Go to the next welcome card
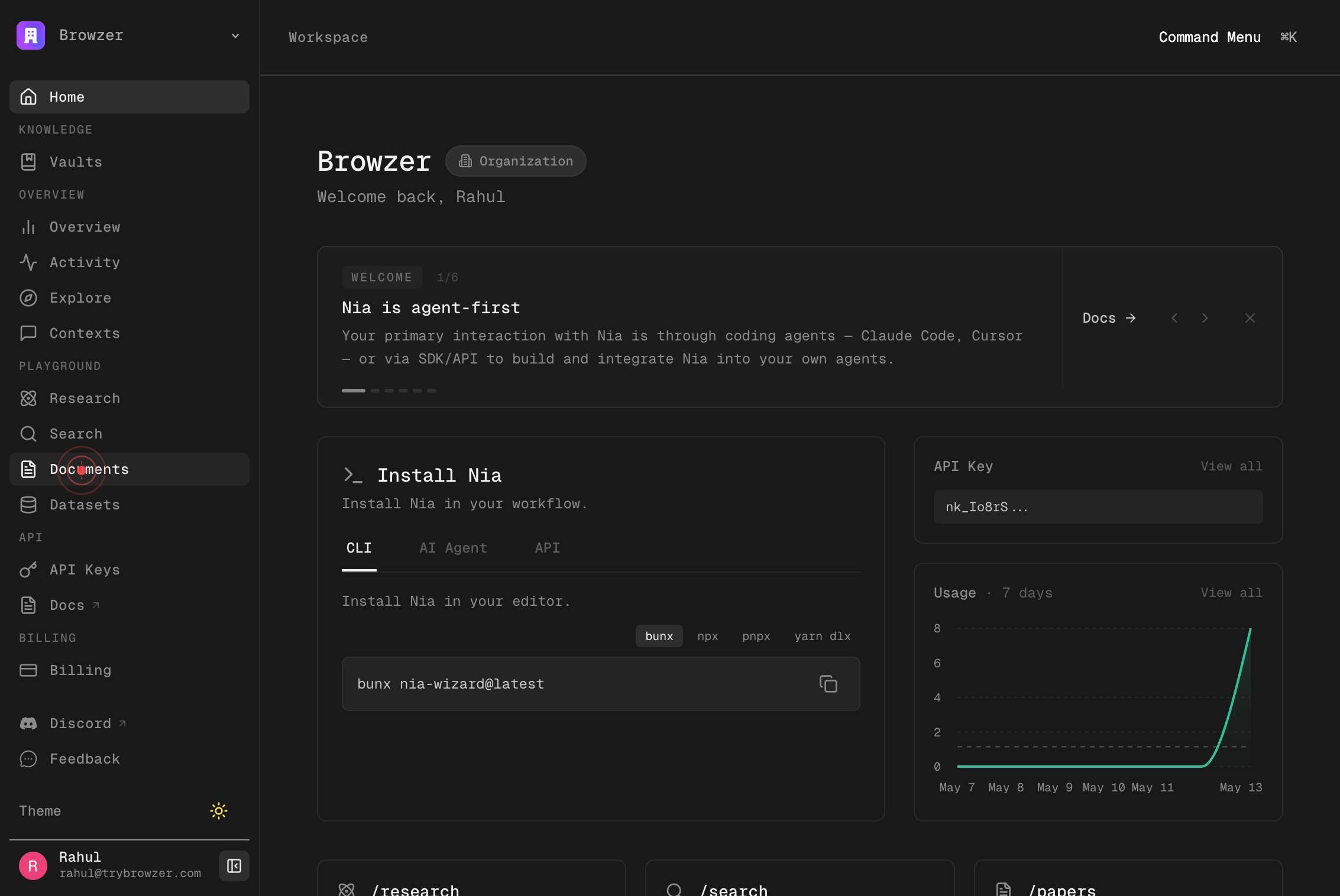 pos(1205,318)
